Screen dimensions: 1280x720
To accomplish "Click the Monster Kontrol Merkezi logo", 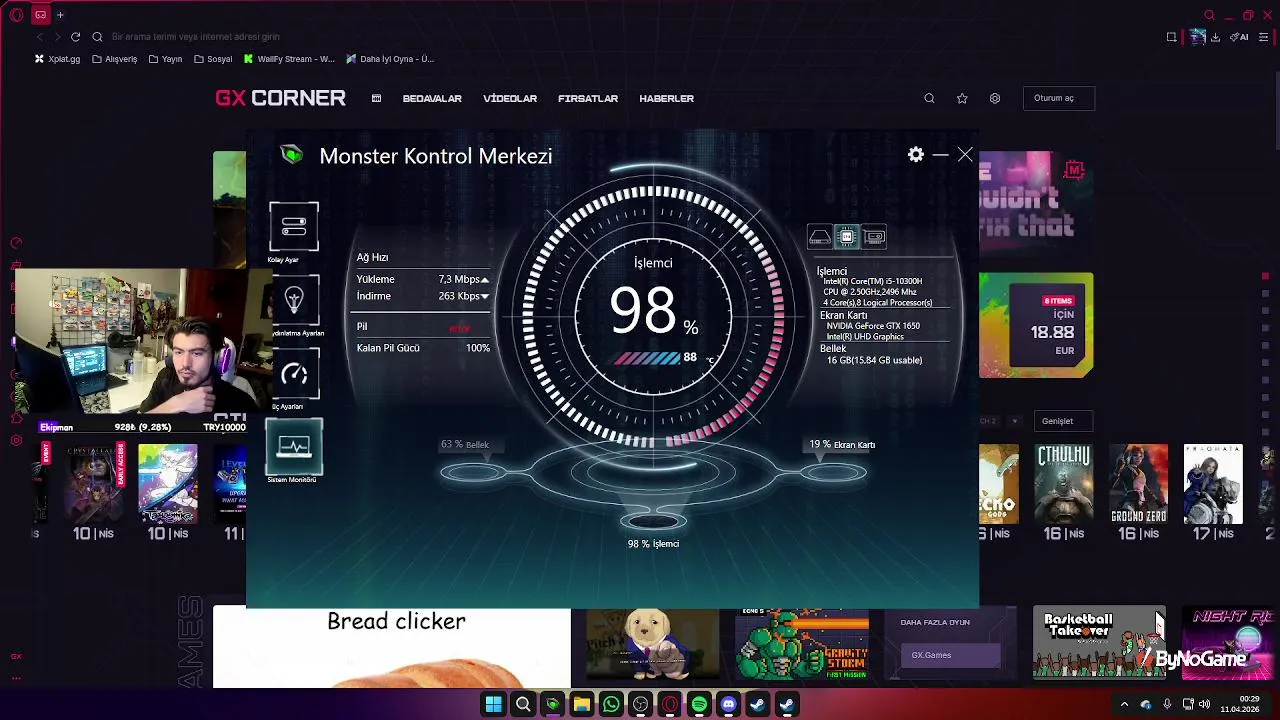I will click(292, 155).
